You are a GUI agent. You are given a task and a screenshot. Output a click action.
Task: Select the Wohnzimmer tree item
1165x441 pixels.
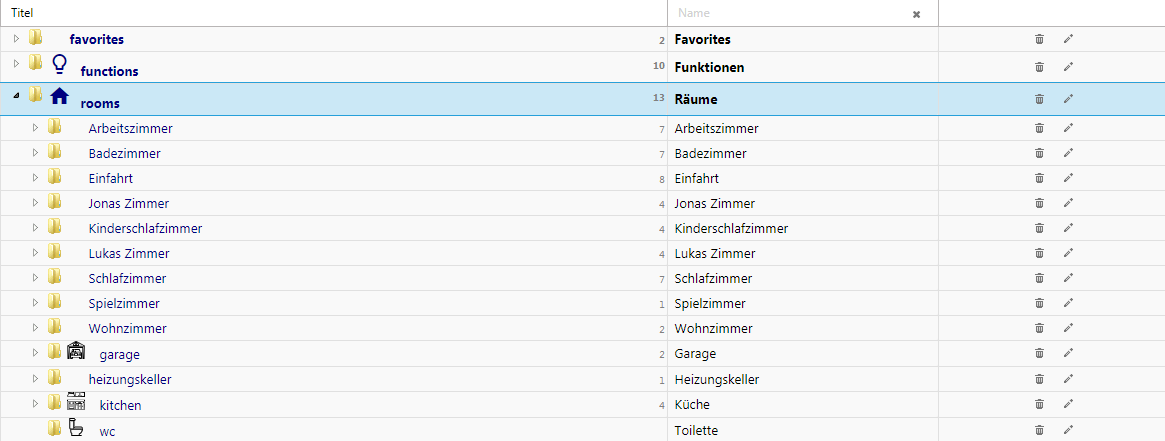127,328
